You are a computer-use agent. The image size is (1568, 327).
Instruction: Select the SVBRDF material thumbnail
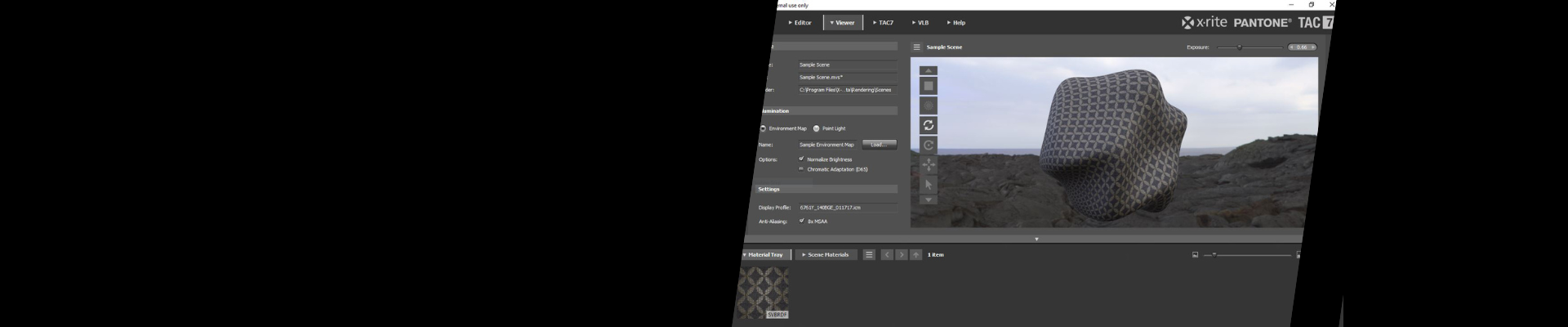coord(763,293)
